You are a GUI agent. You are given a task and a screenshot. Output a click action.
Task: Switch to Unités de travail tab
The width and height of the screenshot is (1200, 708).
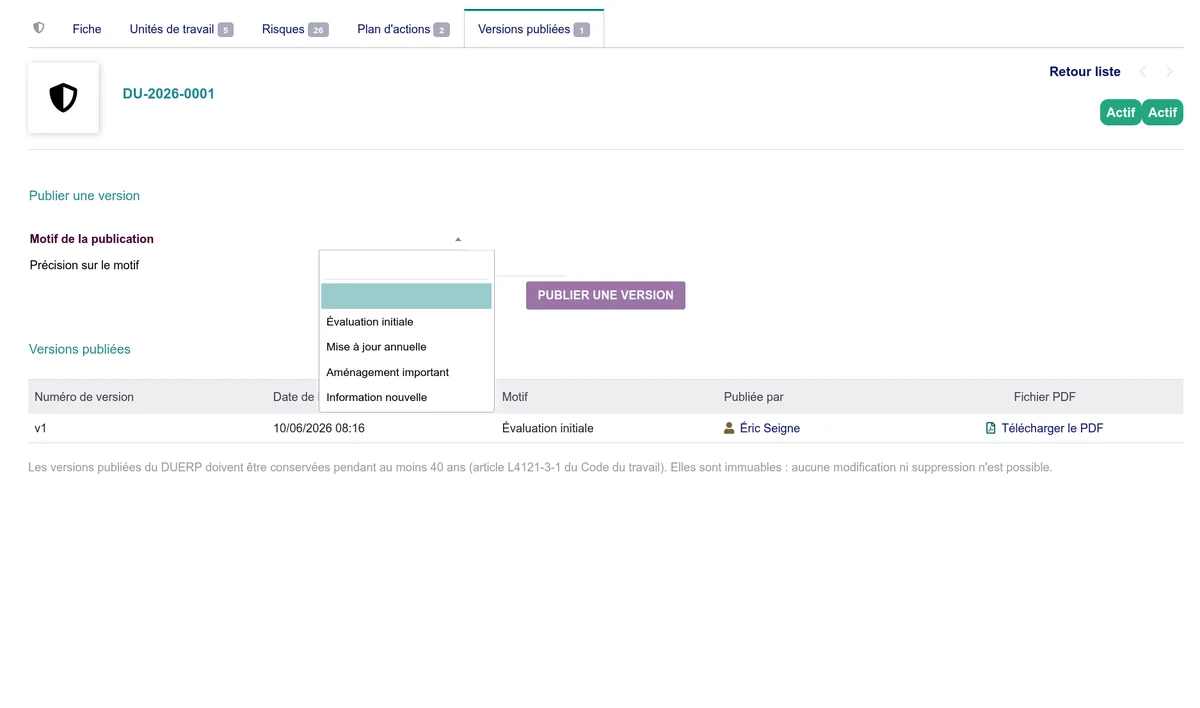coord(181,29)
